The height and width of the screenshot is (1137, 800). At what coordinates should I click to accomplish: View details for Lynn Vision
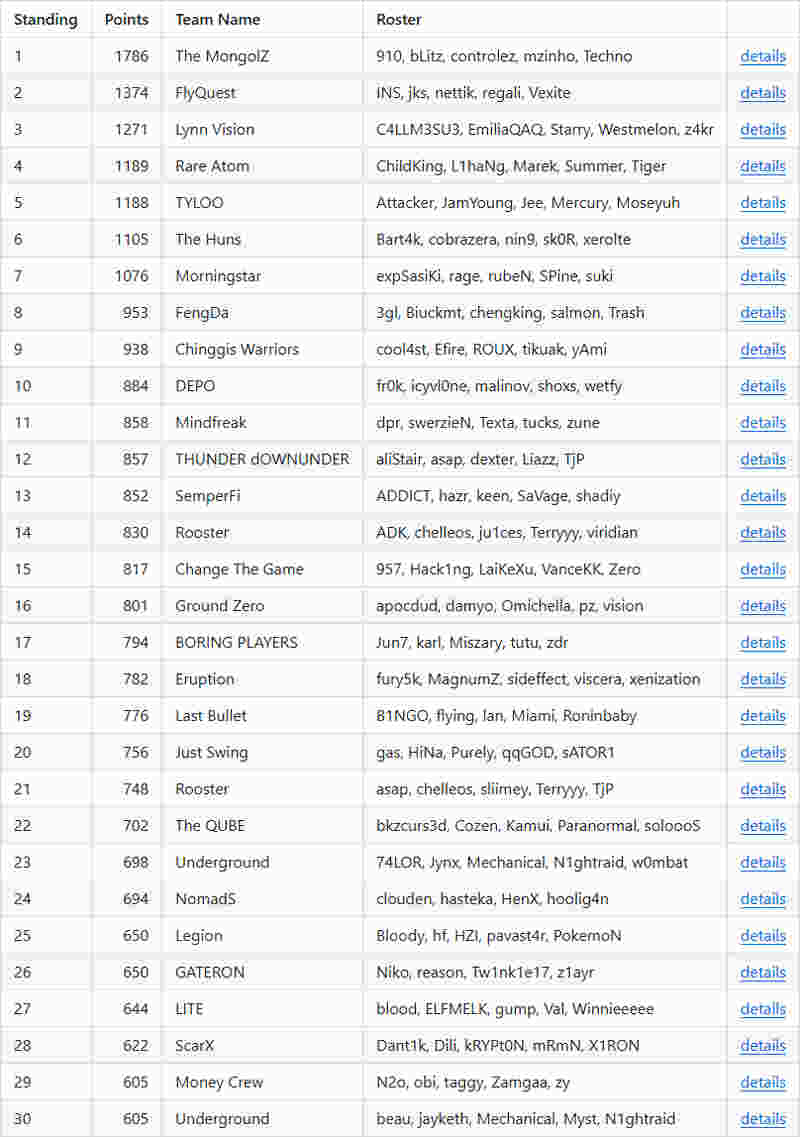coord(762,129)
